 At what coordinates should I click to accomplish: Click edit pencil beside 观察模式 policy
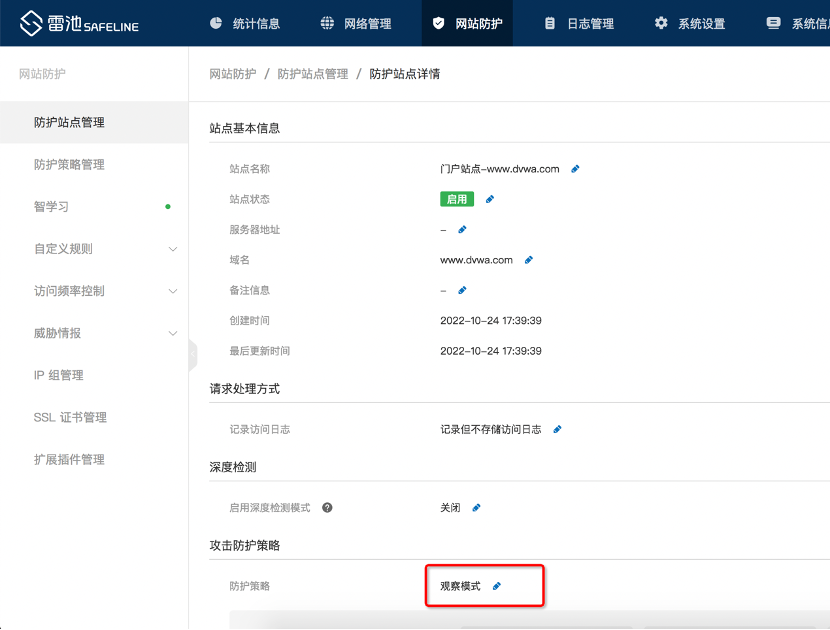497,586
